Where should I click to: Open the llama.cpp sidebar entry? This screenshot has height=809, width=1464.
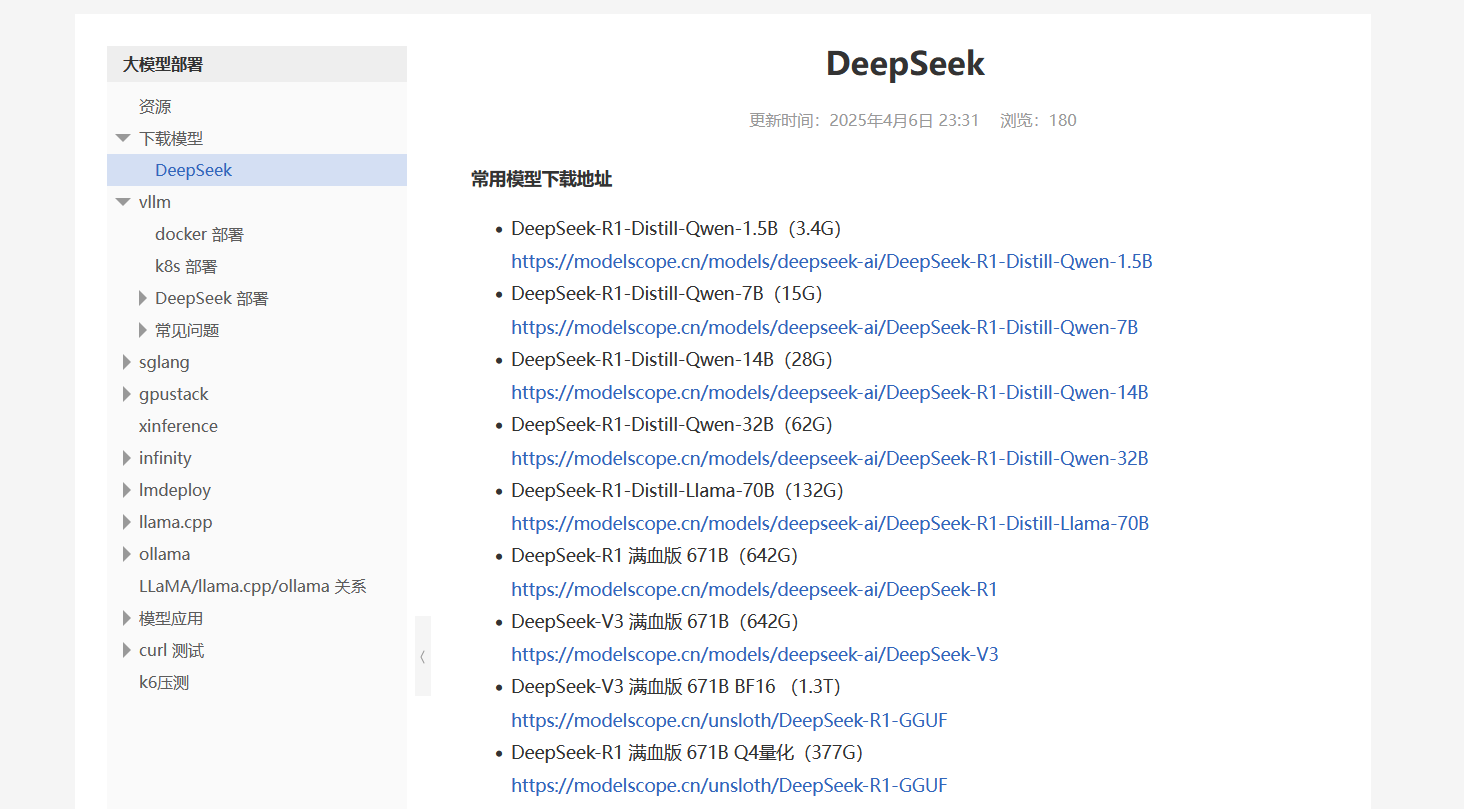pyautogui.click(x=176, y=522)
